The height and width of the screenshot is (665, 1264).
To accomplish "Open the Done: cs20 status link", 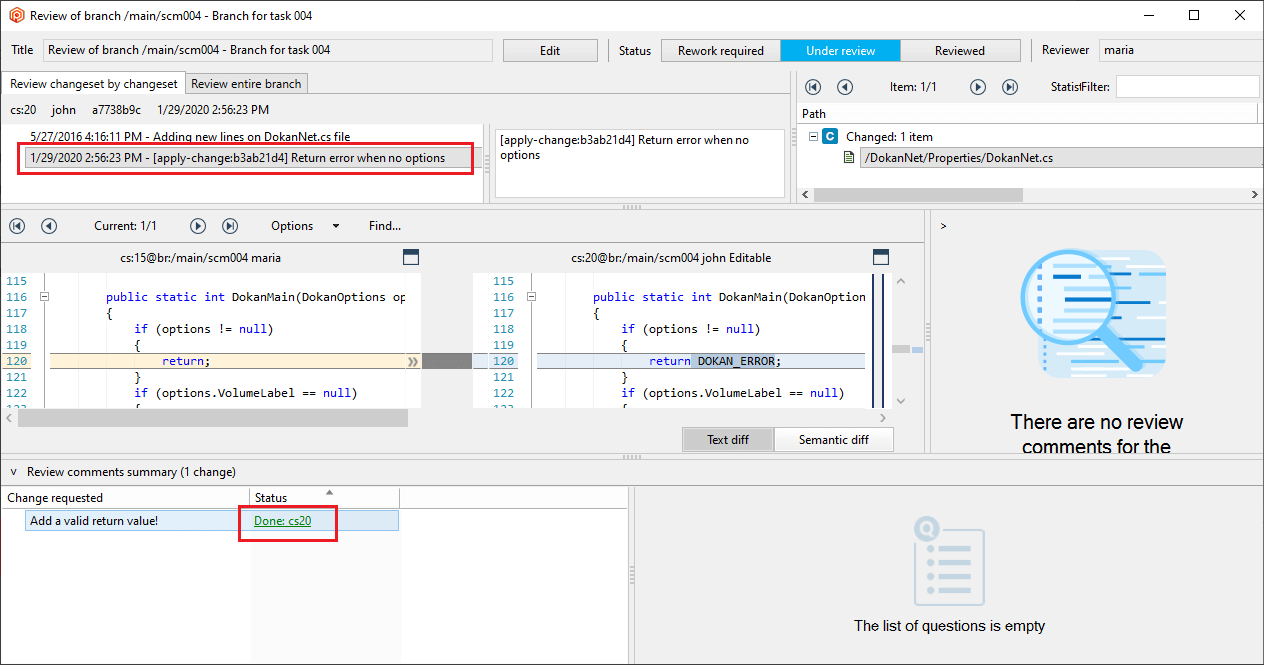I will click(x=282, y=520).
